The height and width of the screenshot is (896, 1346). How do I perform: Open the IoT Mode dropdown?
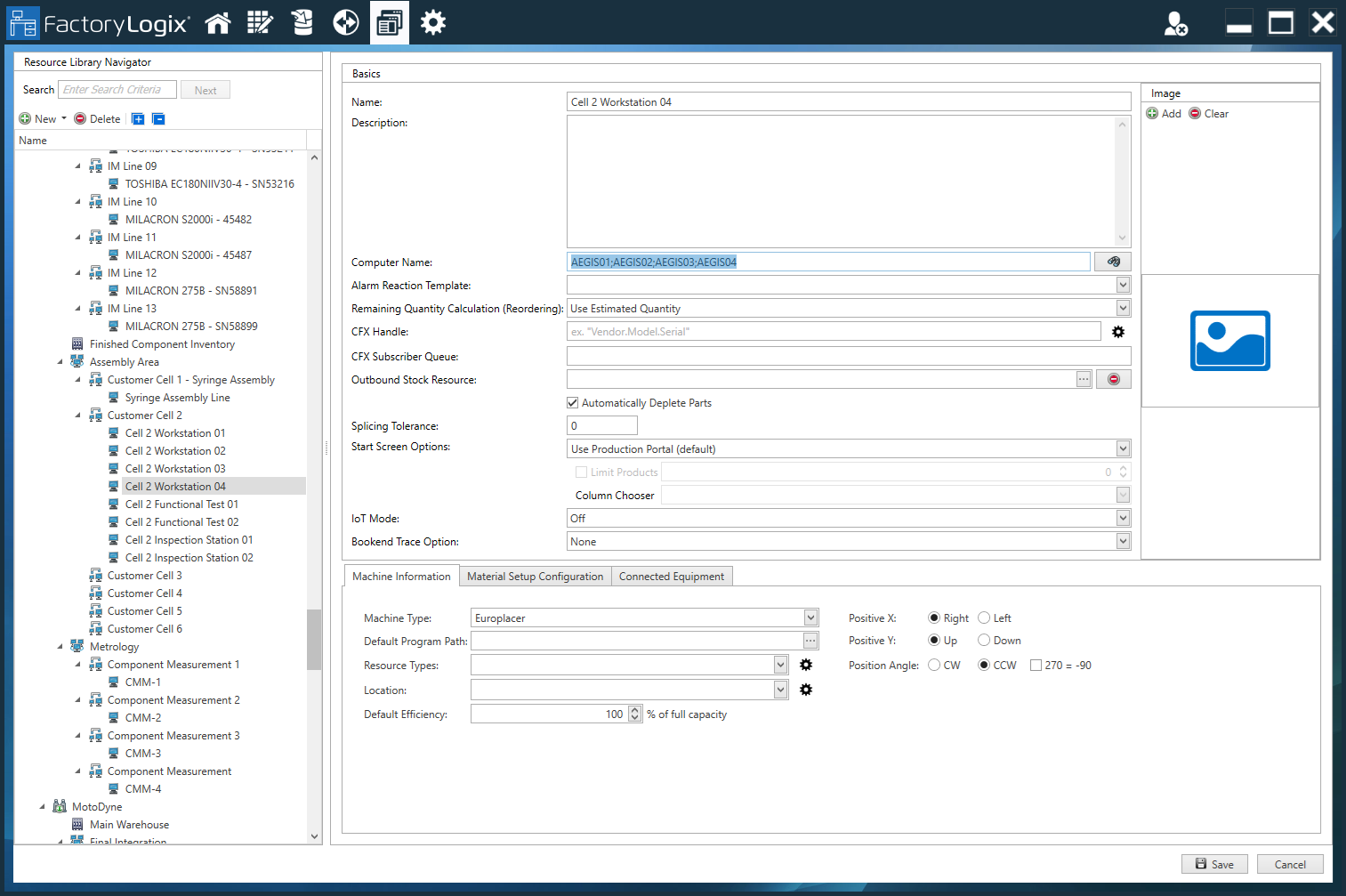(1123, 519)
